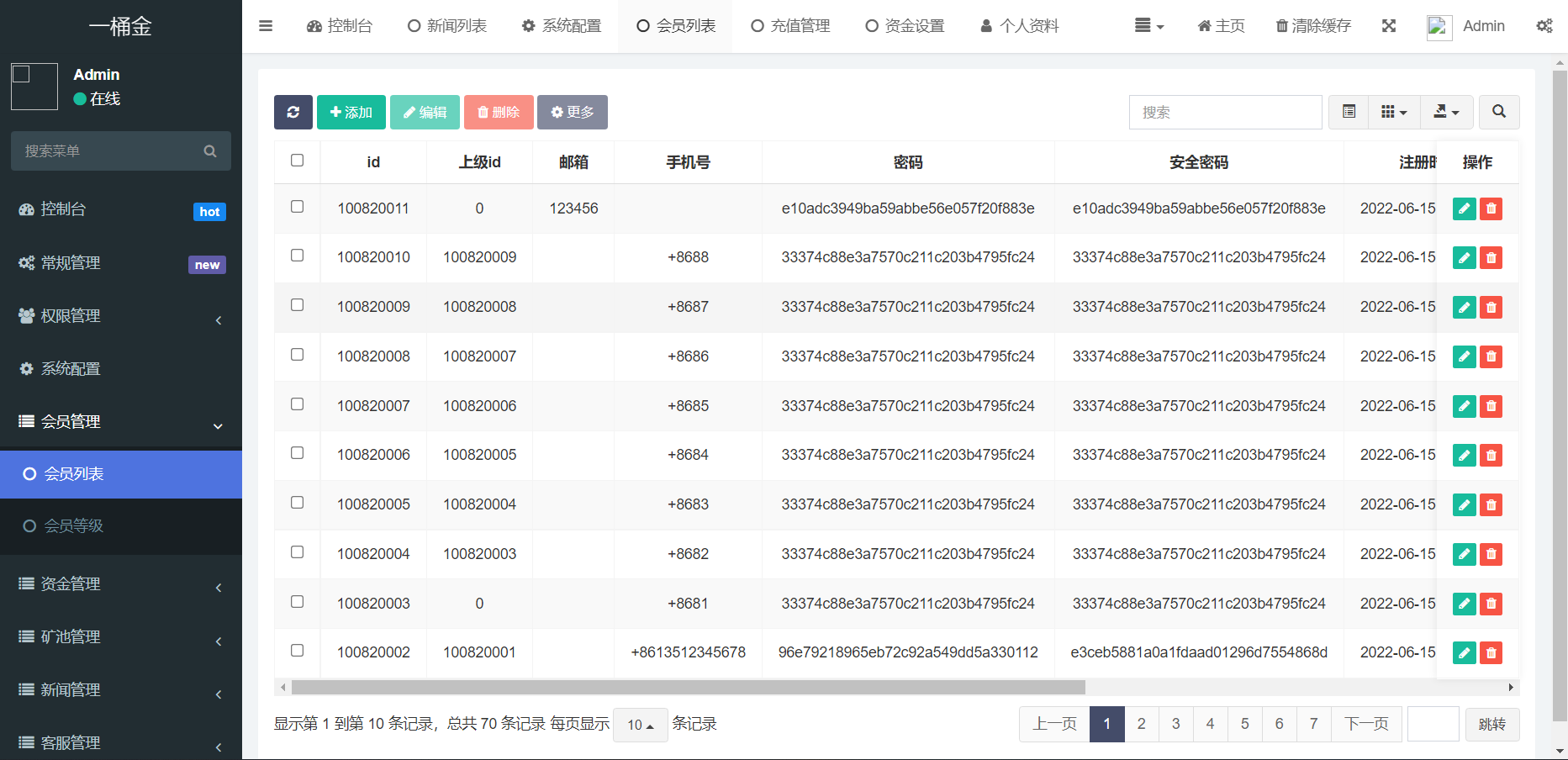Open the page size 10 dropdown

pyautogui.click(x=641, y=725)
